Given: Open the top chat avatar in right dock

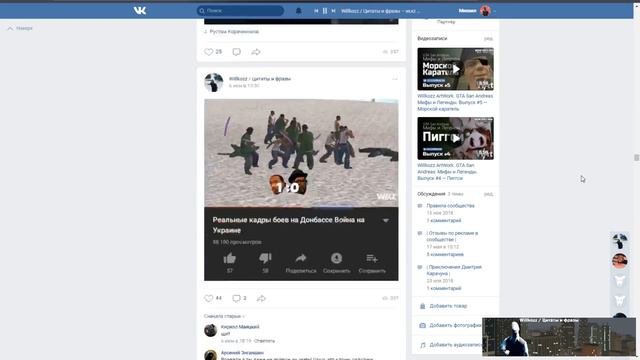Looking at the screenshot, I should coord(620,241).
